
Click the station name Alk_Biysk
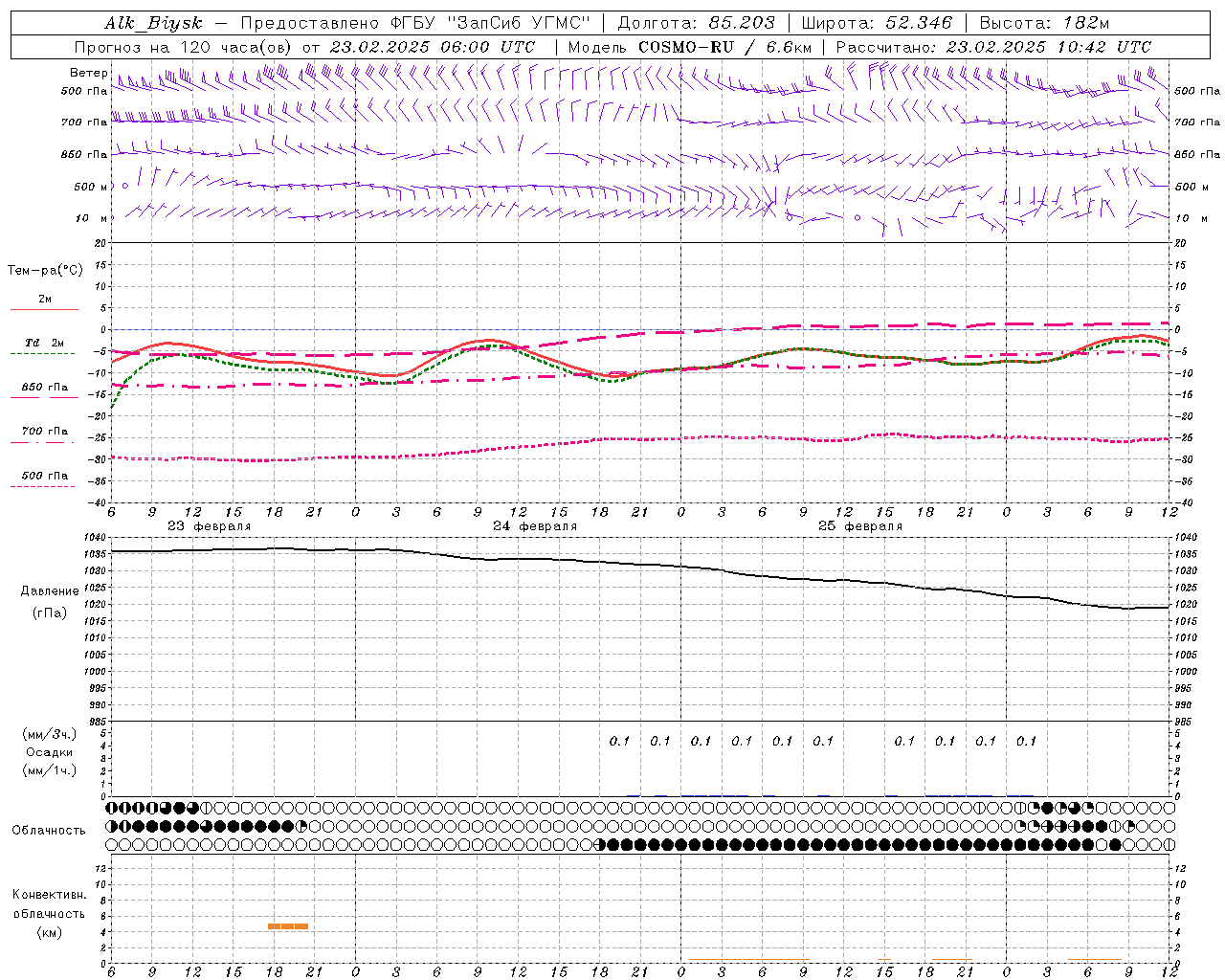pyautogui.click(x=153, y=24)
